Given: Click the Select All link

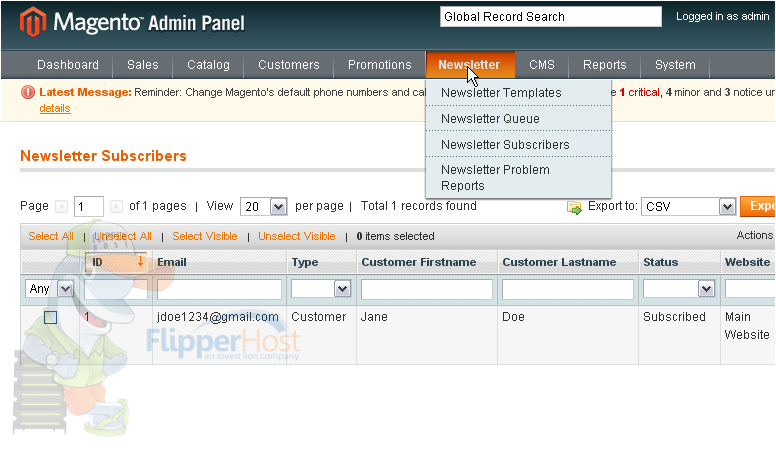Looking at the screenshot, I should [51, 236].
